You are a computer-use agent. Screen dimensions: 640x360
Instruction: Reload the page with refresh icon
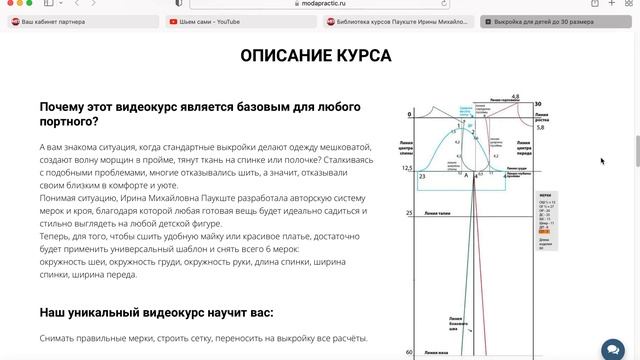(444, 4)
